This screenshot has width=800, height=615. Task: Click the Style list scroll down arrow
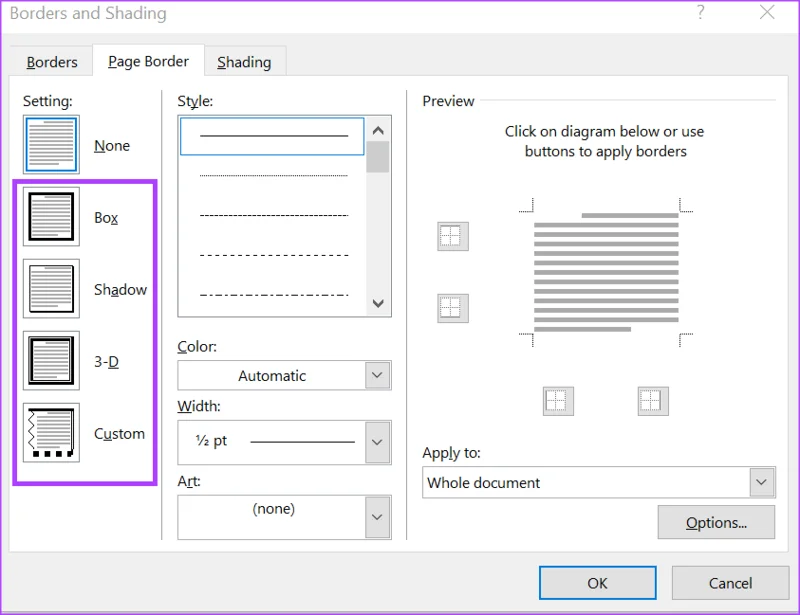coord(378,303)
